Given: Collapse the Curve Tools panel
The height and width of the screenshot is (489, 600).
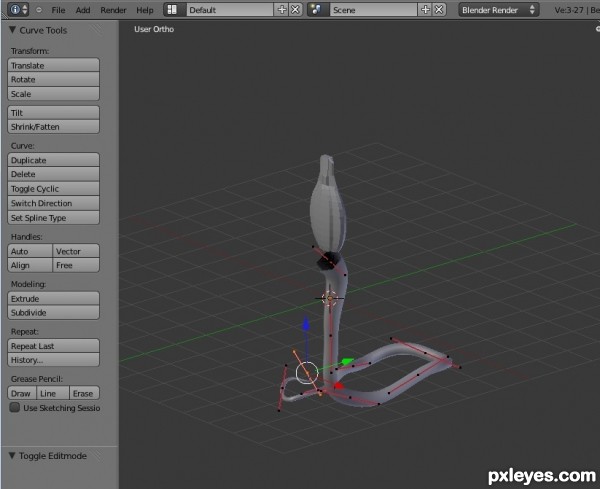Looking at the screenshot, I should click(12, 30).
